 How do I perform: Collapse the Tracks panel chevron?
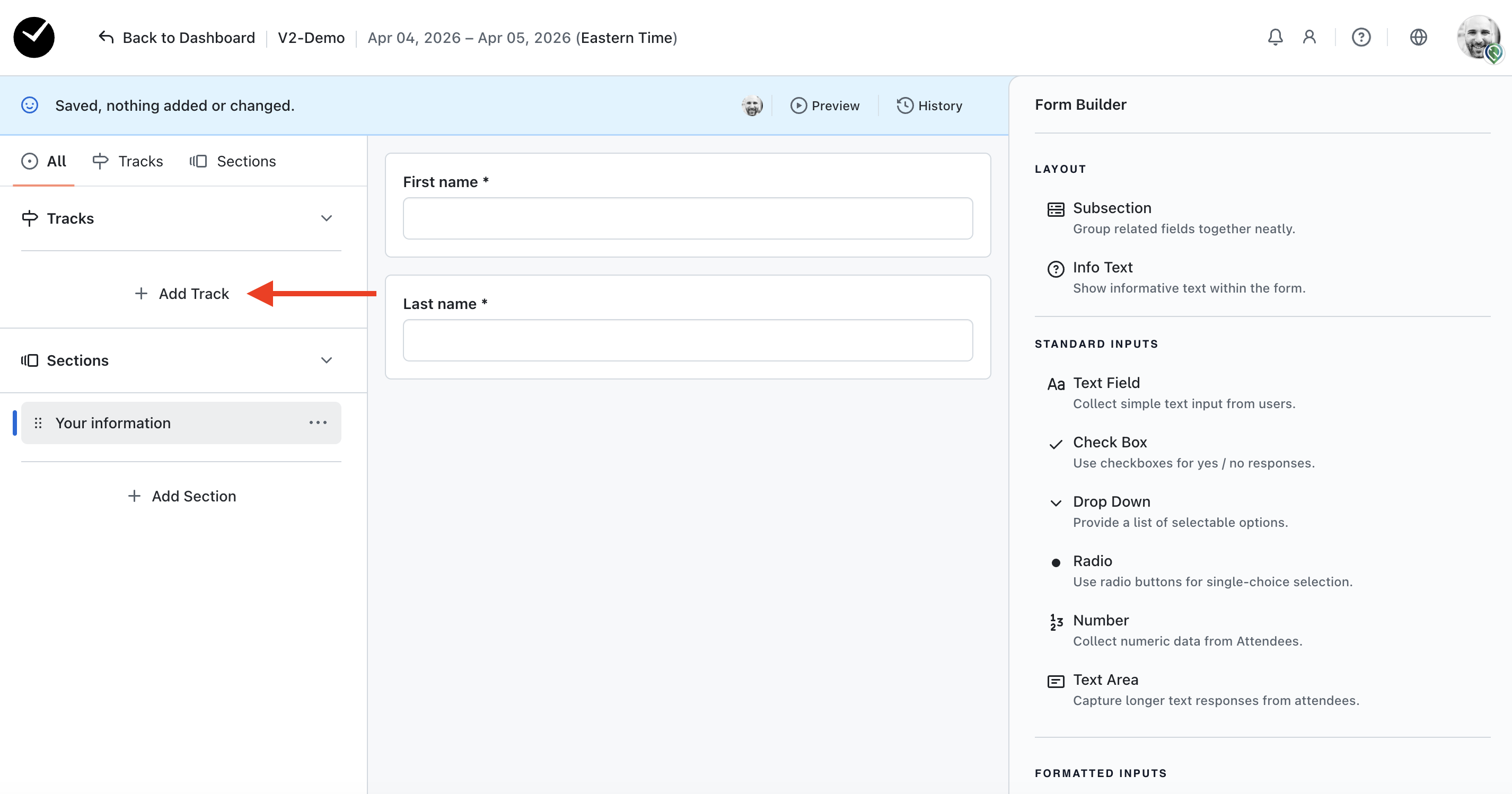327,218
